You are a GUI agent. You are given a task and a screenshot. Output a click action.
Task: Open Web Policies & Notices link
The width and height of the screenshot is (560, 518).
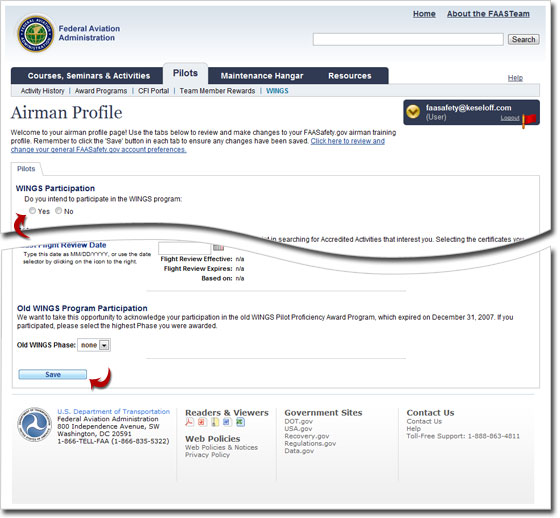(221, 447)
